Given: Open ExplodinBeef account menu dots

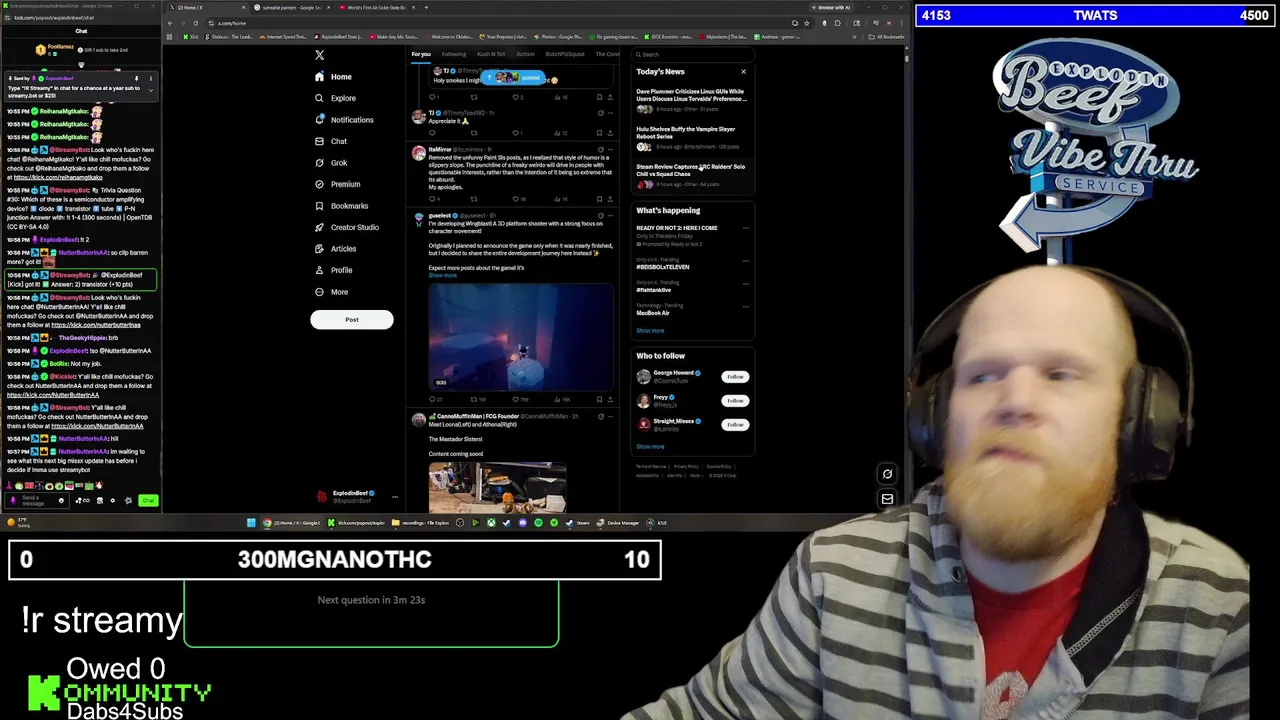Looking at the screenshot, I should 395,496.
